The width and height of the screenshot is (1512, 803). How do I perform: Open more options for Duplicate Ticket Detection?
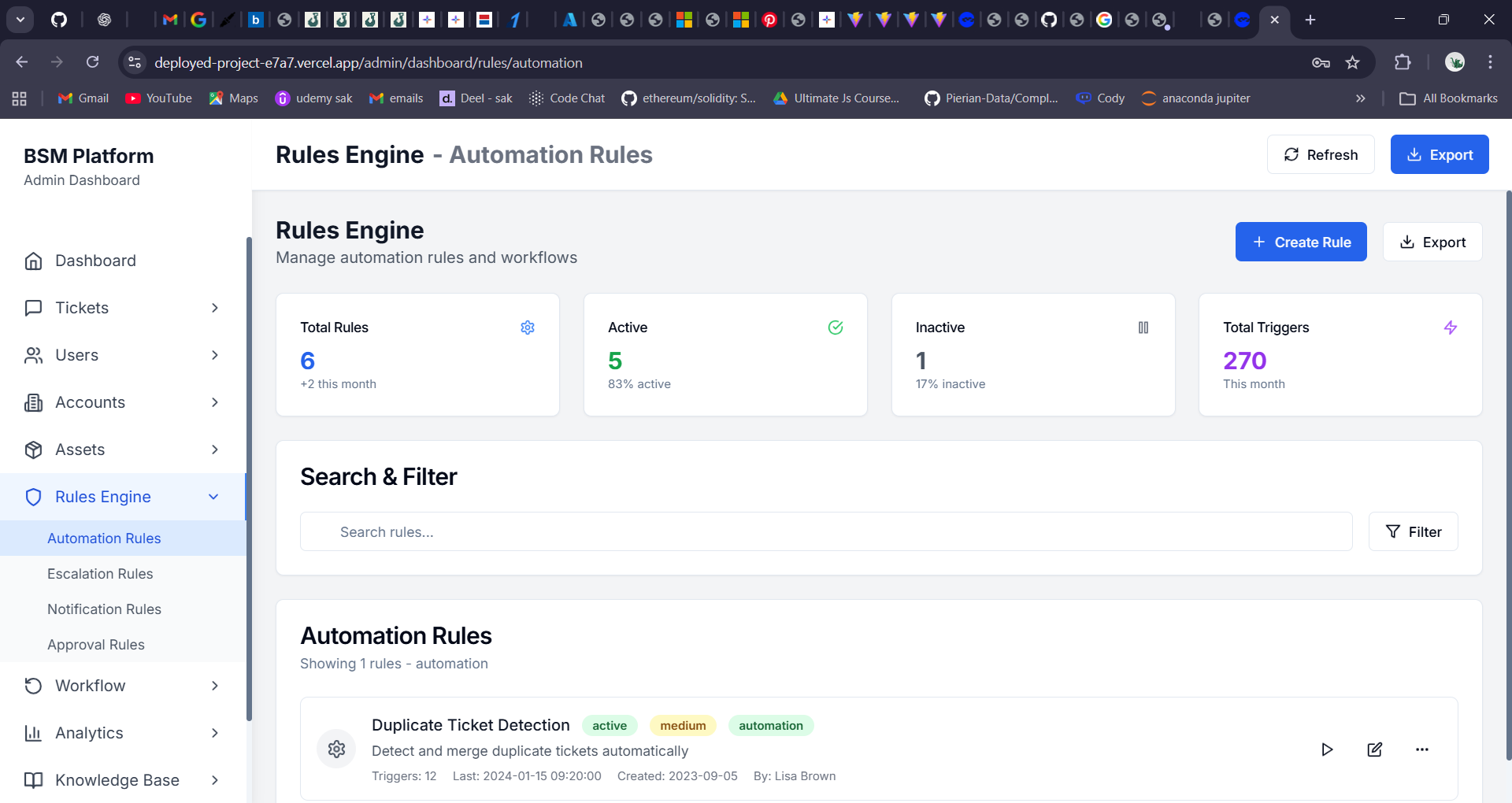(x=1422, y=749)
